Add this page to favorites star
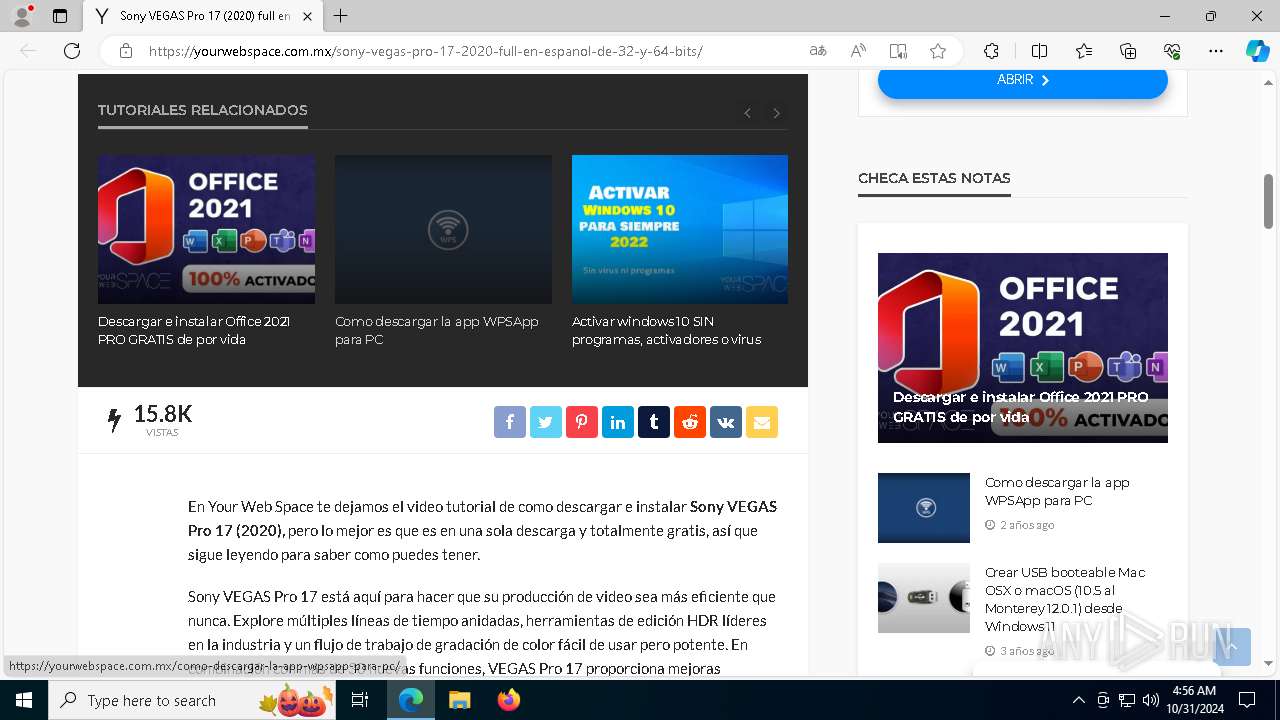 pos(938,51)
